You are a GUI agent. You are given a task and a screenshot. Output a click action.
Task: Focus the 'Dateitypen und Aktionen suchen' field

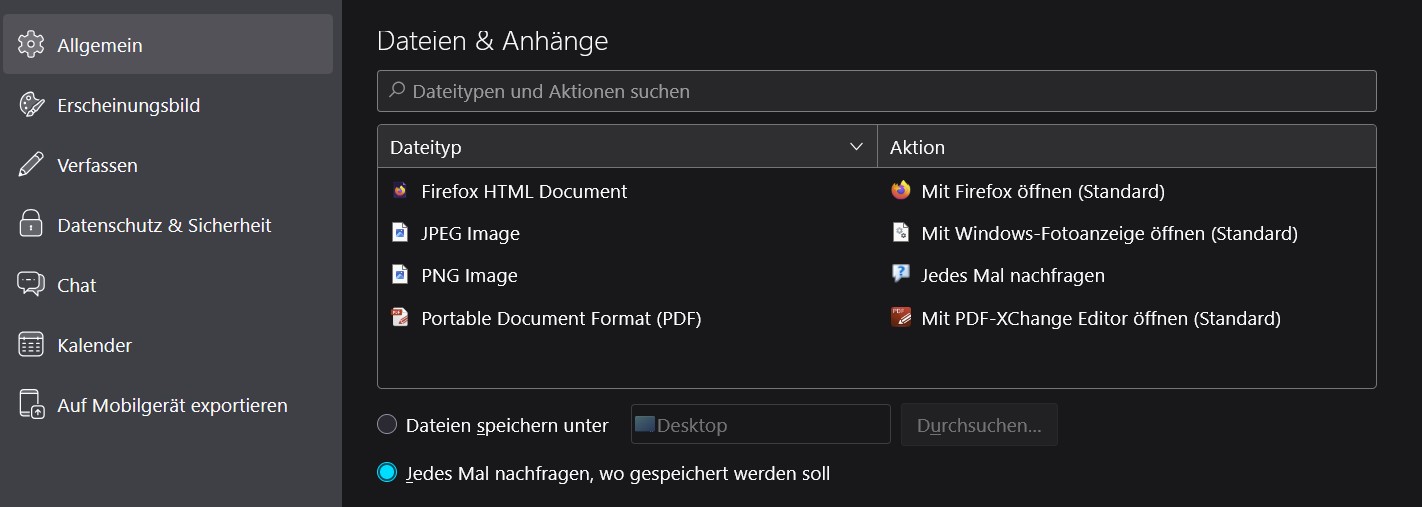tap(876, 91)
